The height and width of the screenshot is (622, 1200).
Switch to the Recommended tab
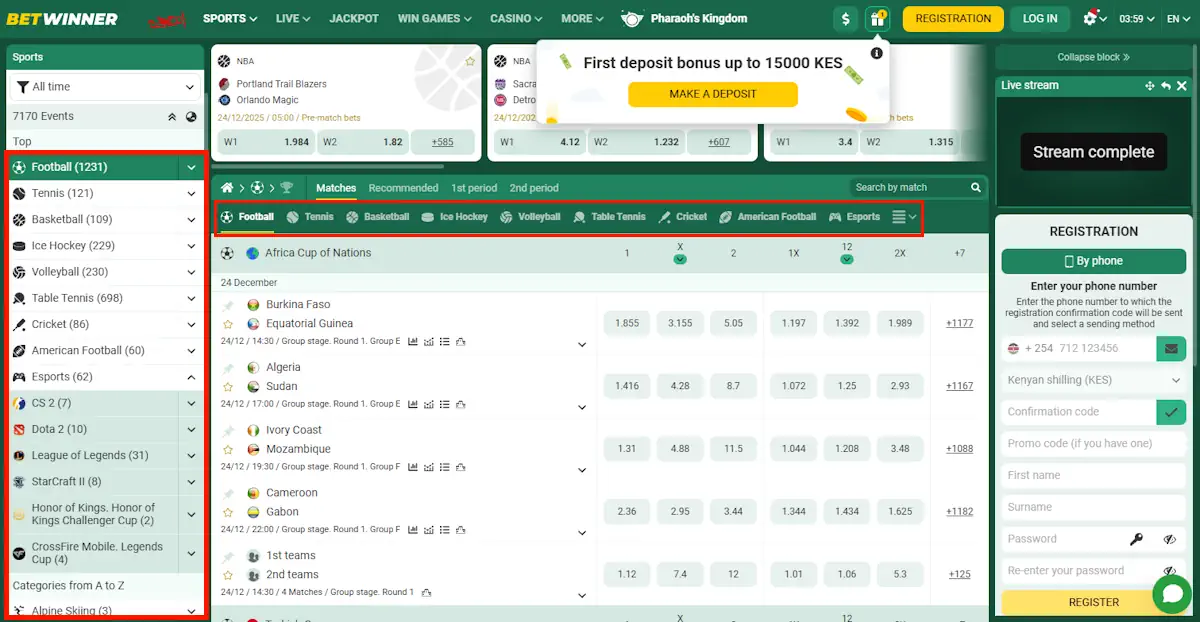(x=403, y=187)
